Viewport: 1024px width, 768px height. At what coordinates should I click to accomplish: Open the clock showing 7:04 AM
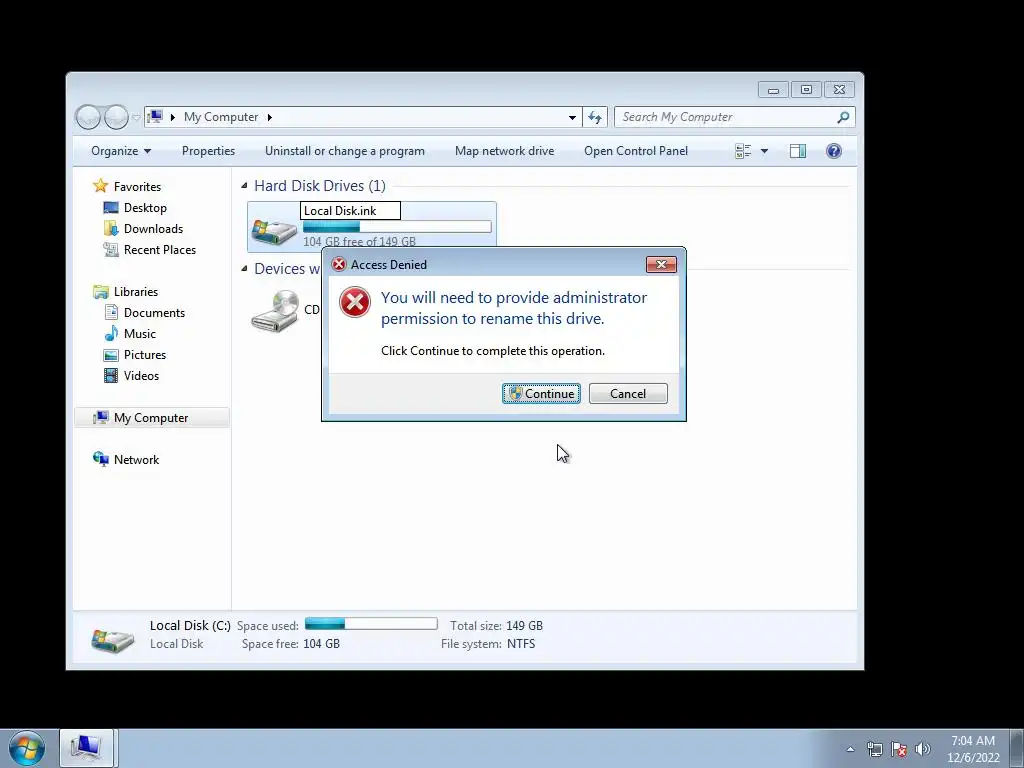(973, 749)
